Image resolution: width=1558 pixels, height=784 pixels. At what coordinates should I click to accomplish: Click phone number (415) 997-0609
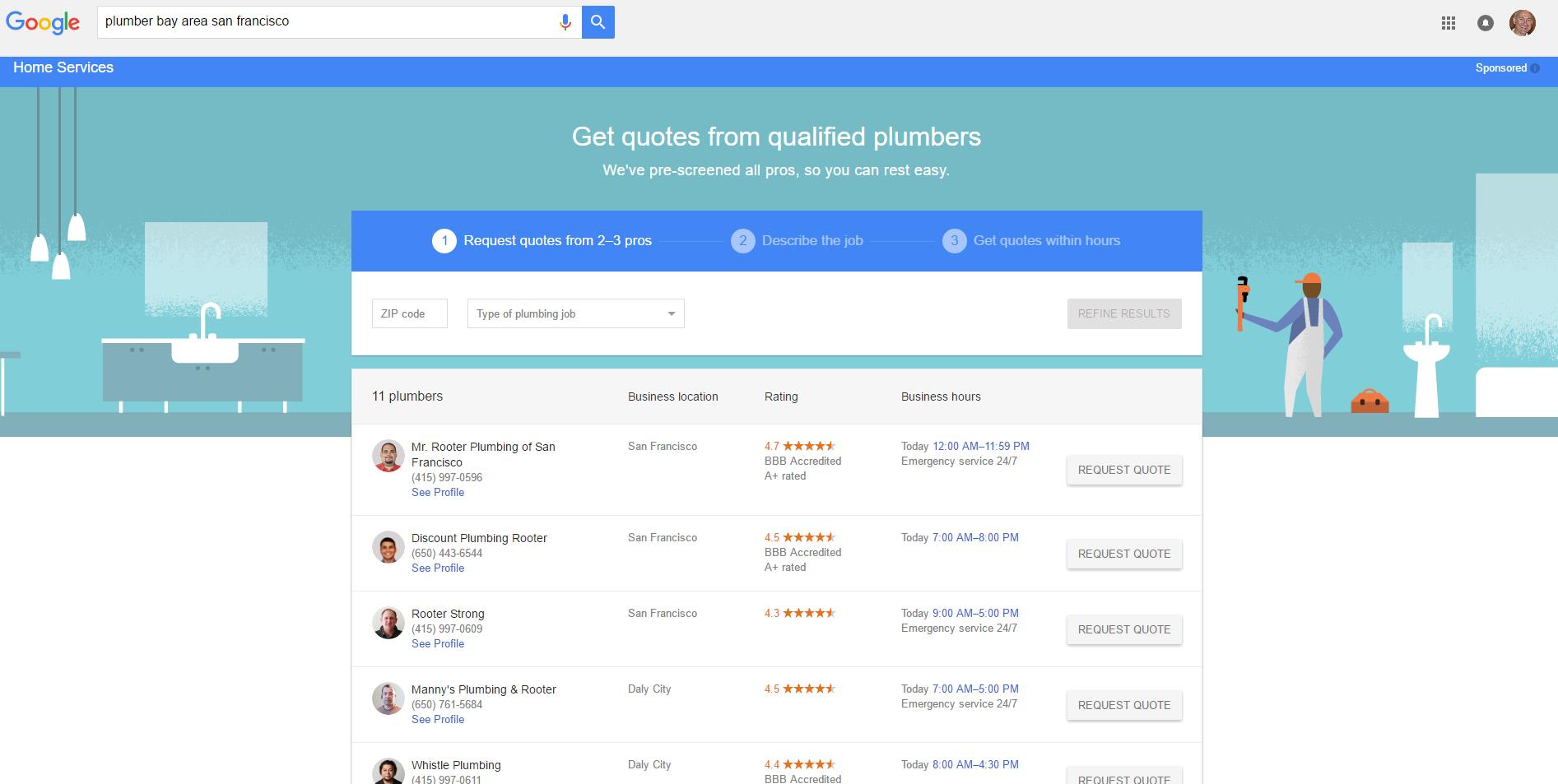click(x=447, y=629)
